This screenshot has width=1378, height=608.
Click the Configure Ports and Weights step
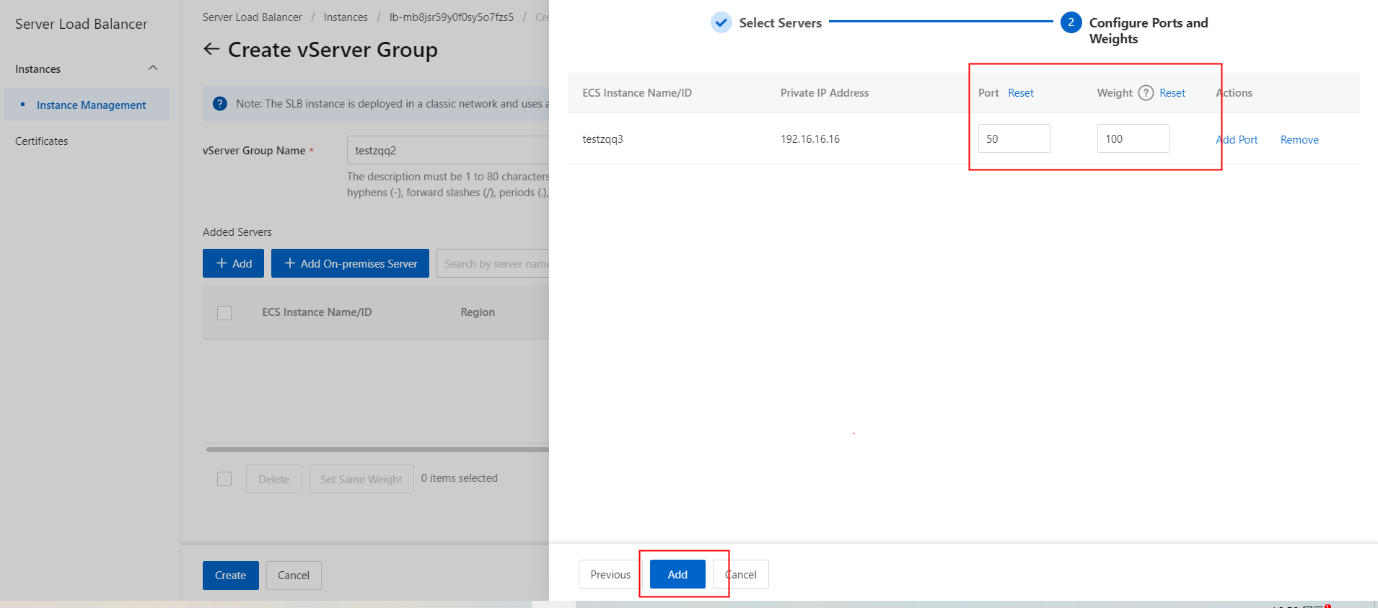[x=1148, y=31]
